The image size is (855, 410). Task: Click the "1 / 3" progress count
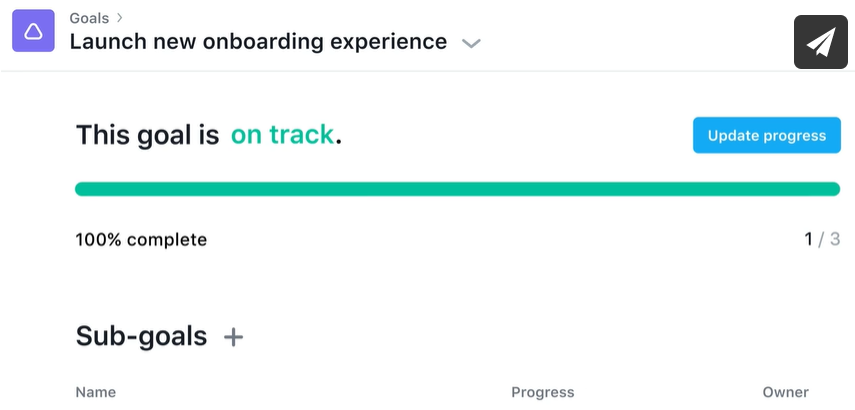[x=822, y=240]
